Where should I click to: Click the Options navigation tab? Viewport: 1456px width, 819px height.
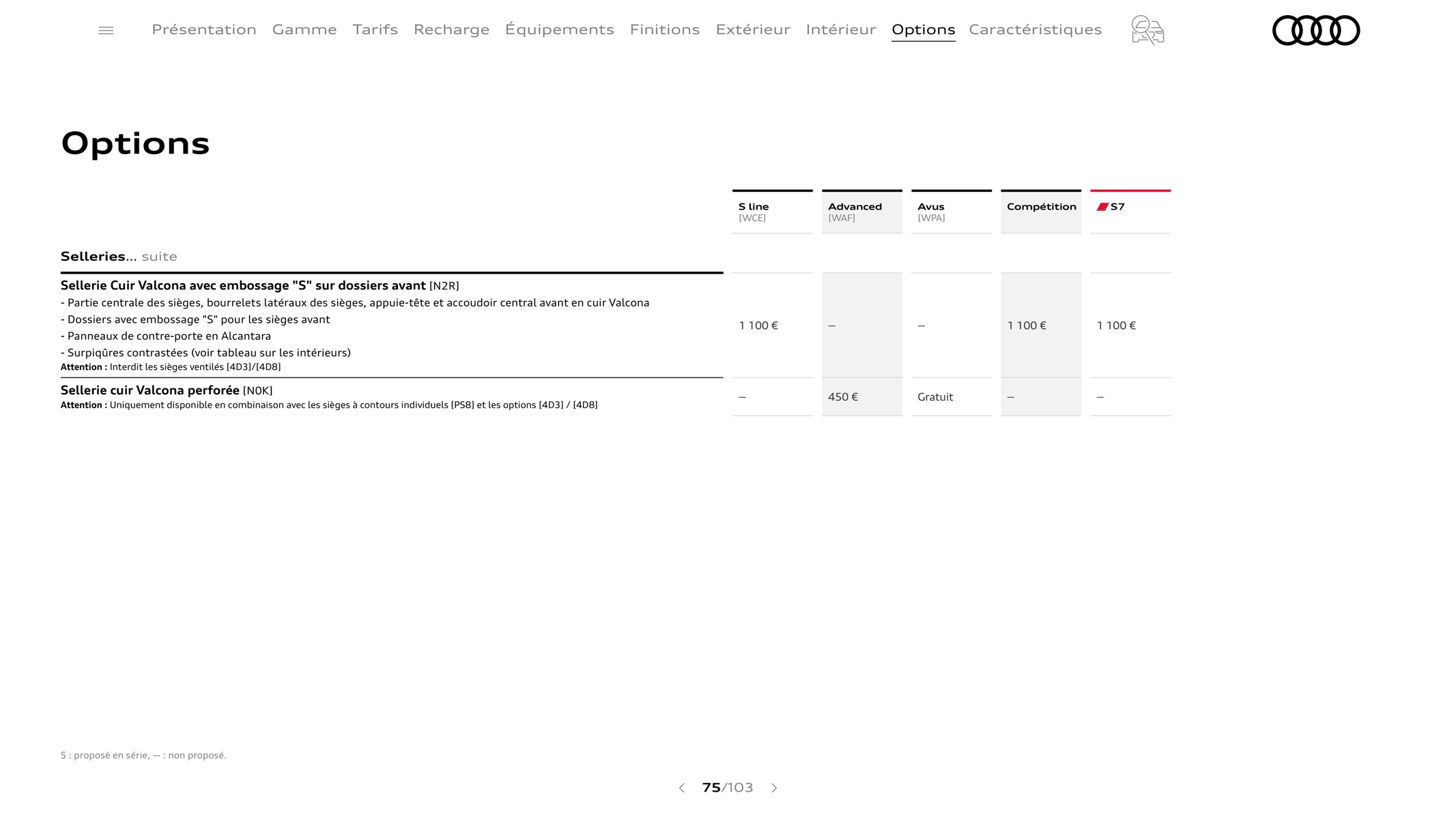(923, 29)
